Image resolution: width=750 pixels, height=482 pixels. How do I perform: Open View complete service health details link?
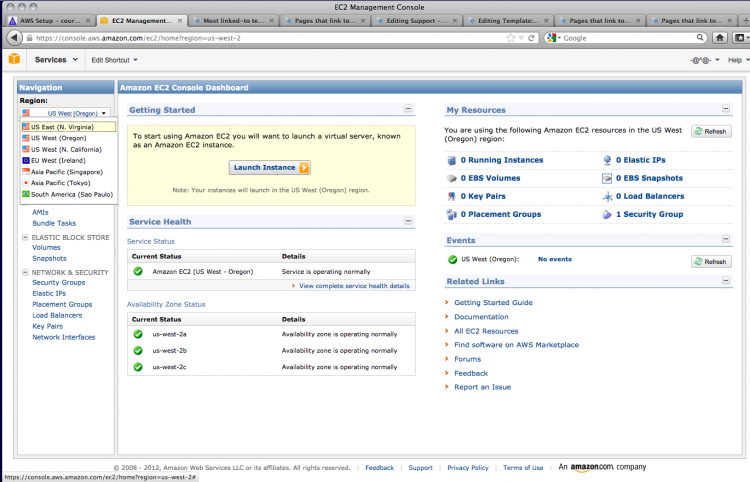(x=354, y=286)
